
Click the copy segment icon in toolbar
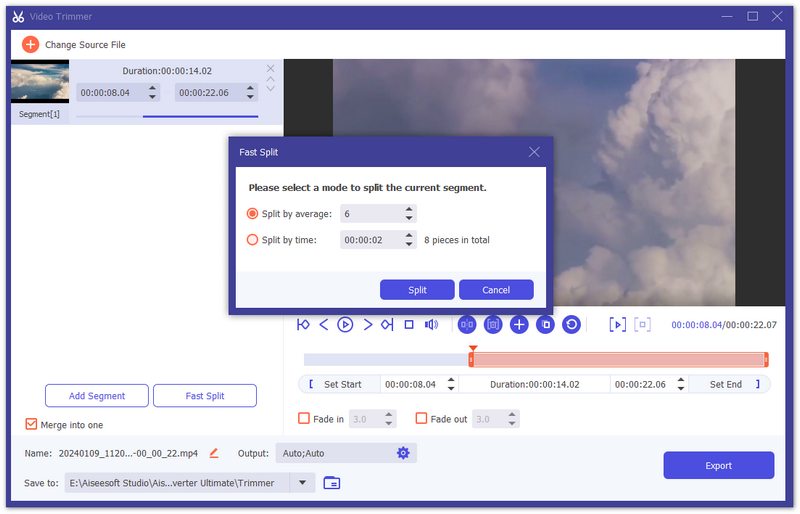point(545,324)
